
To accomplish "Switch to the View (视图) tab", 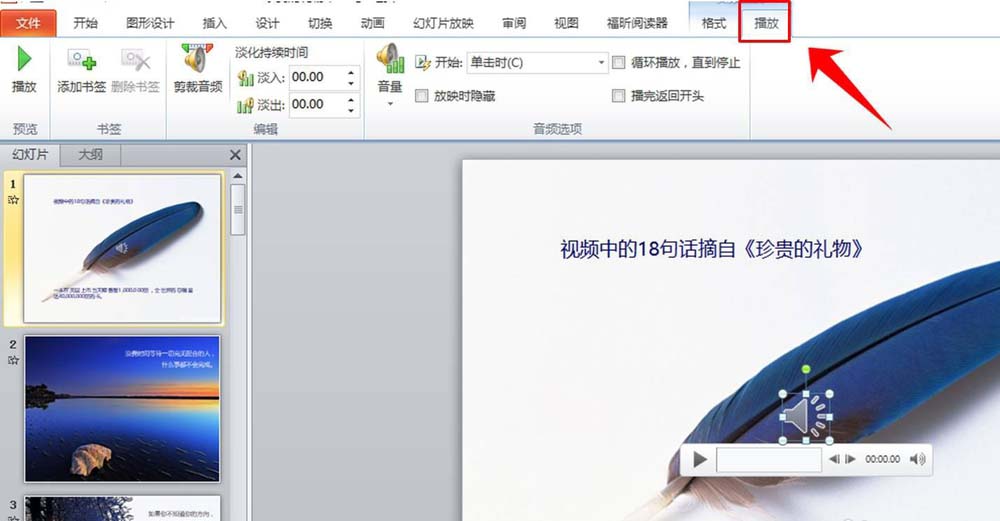I will (566, 23).
